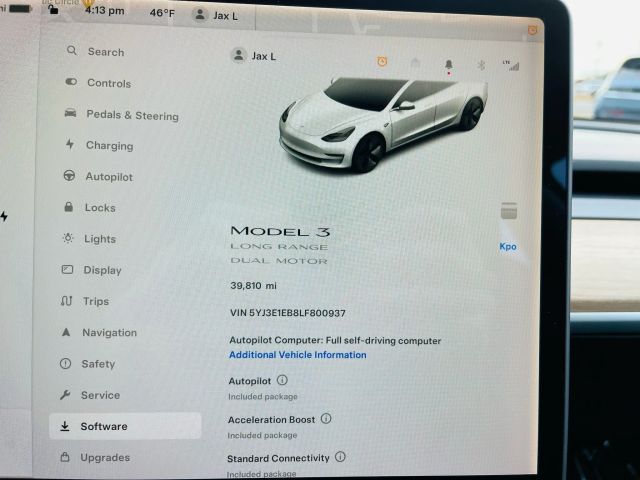Tap the LTE signal strength icon
This screenshot has width=640, height=480.
click(x=511, y=65)
